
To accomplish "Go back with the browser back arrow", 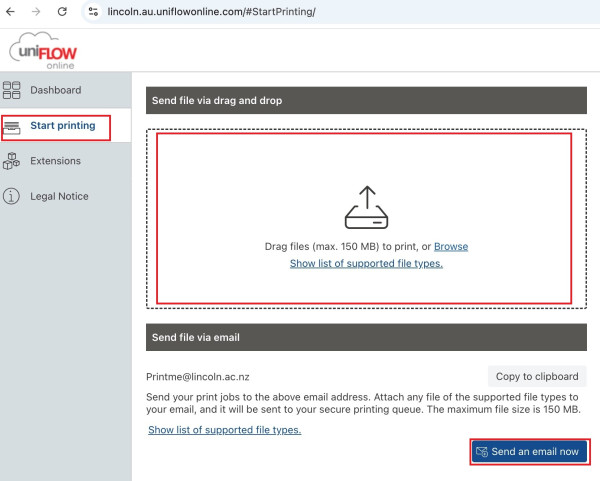I will 10,11.
